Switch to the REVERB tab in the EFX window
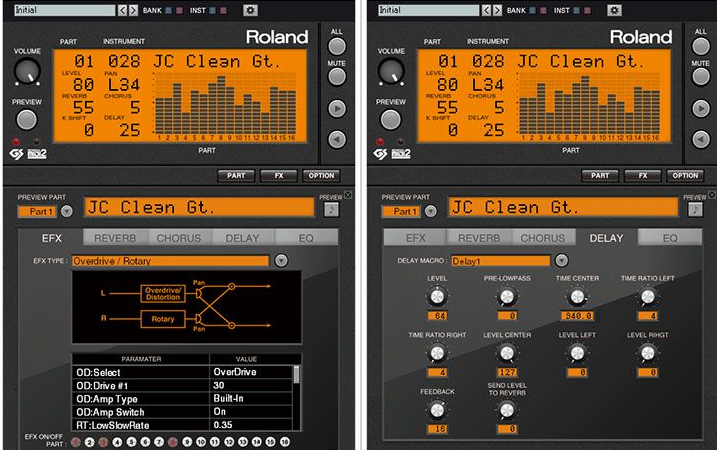Image resolution: width=717 pixels, height=450 pixels. (115, 238)
